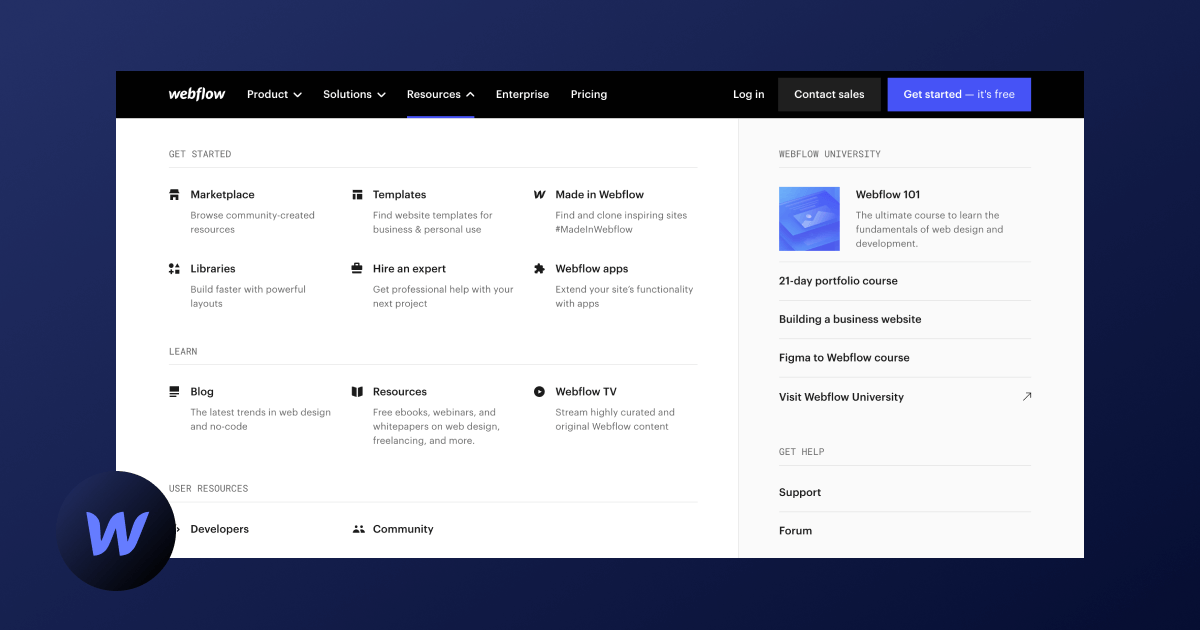Screen dimensions: 1200x630
Task: Click 'Stream highly curated and original' text
Action: click(x=615, y=419)
